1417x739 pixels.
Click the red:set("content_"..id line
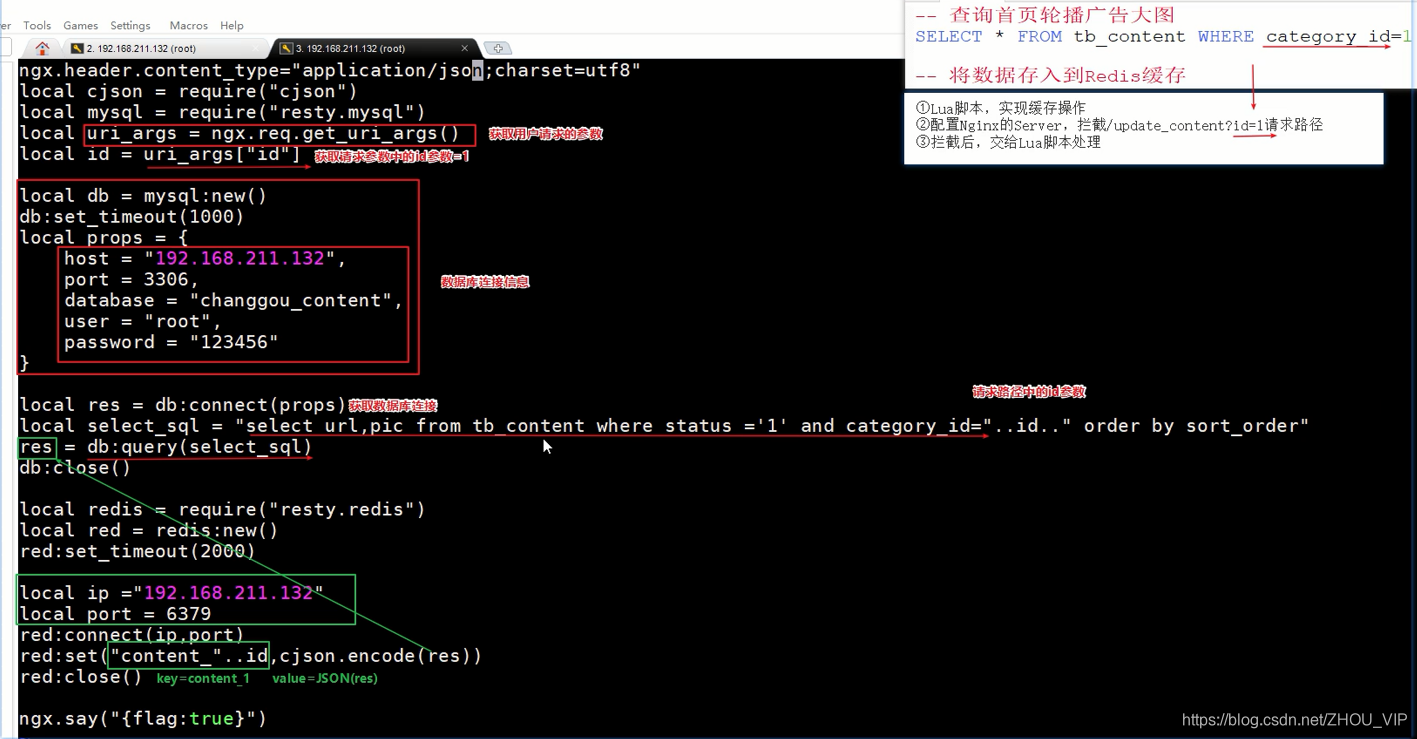tap(251, 656)
